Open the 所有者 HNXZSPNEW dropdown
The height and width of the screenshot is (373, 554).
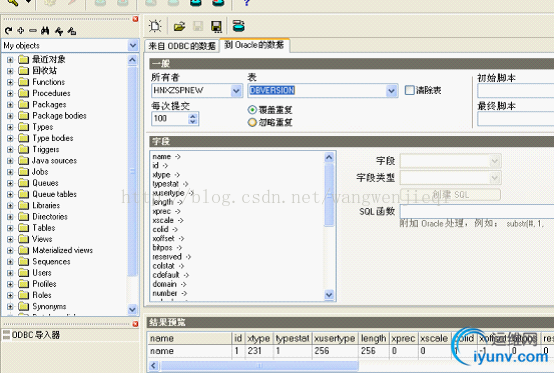coord(236,91)
